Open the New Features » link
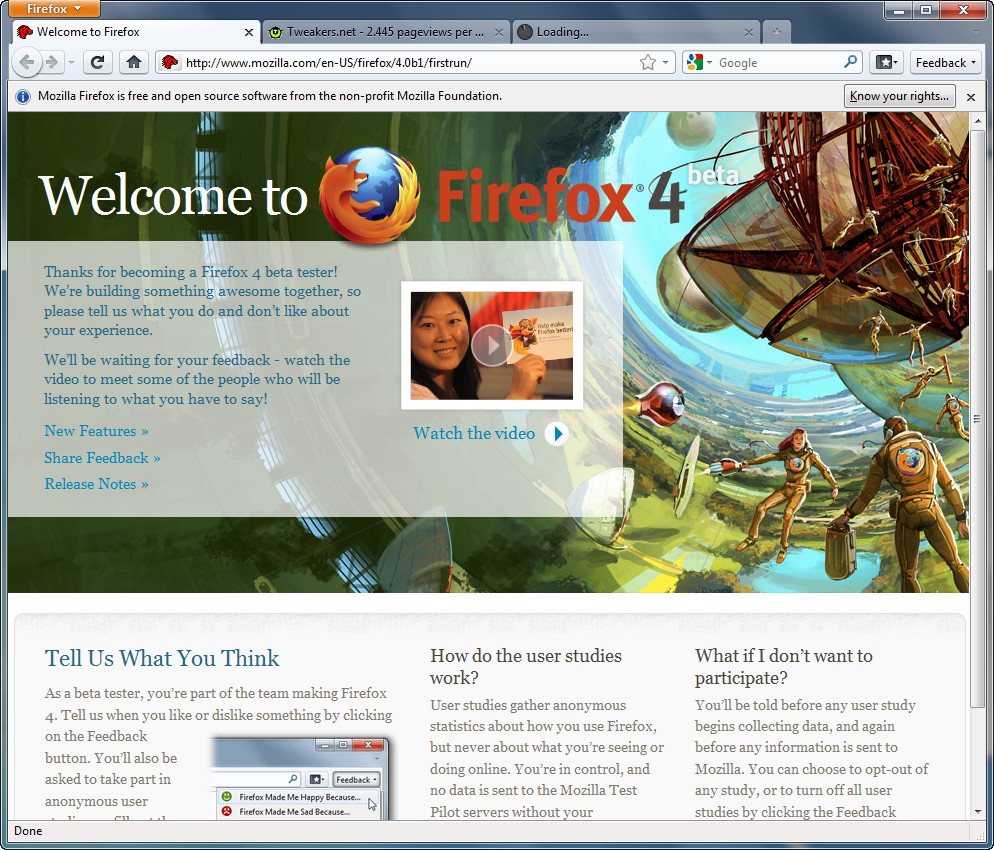Viewport: 994px width, 850px height. coord(96,431)
